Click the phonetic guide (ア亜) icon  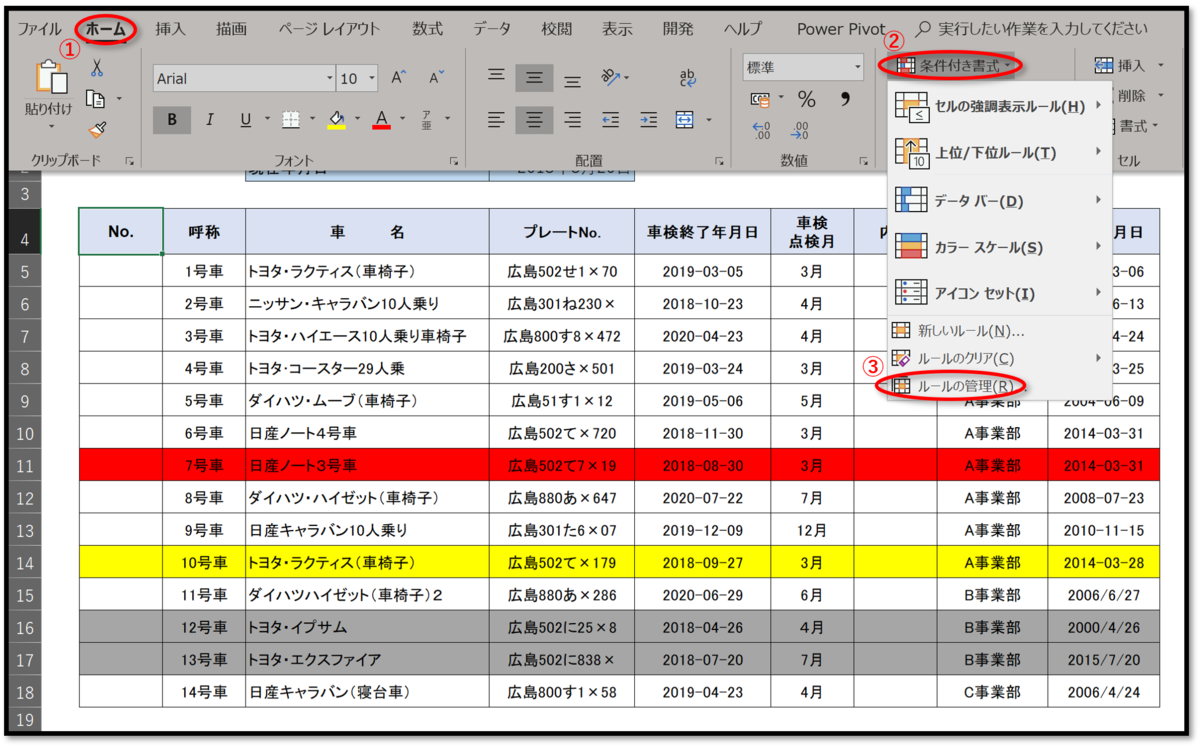[x=426, y=120]
